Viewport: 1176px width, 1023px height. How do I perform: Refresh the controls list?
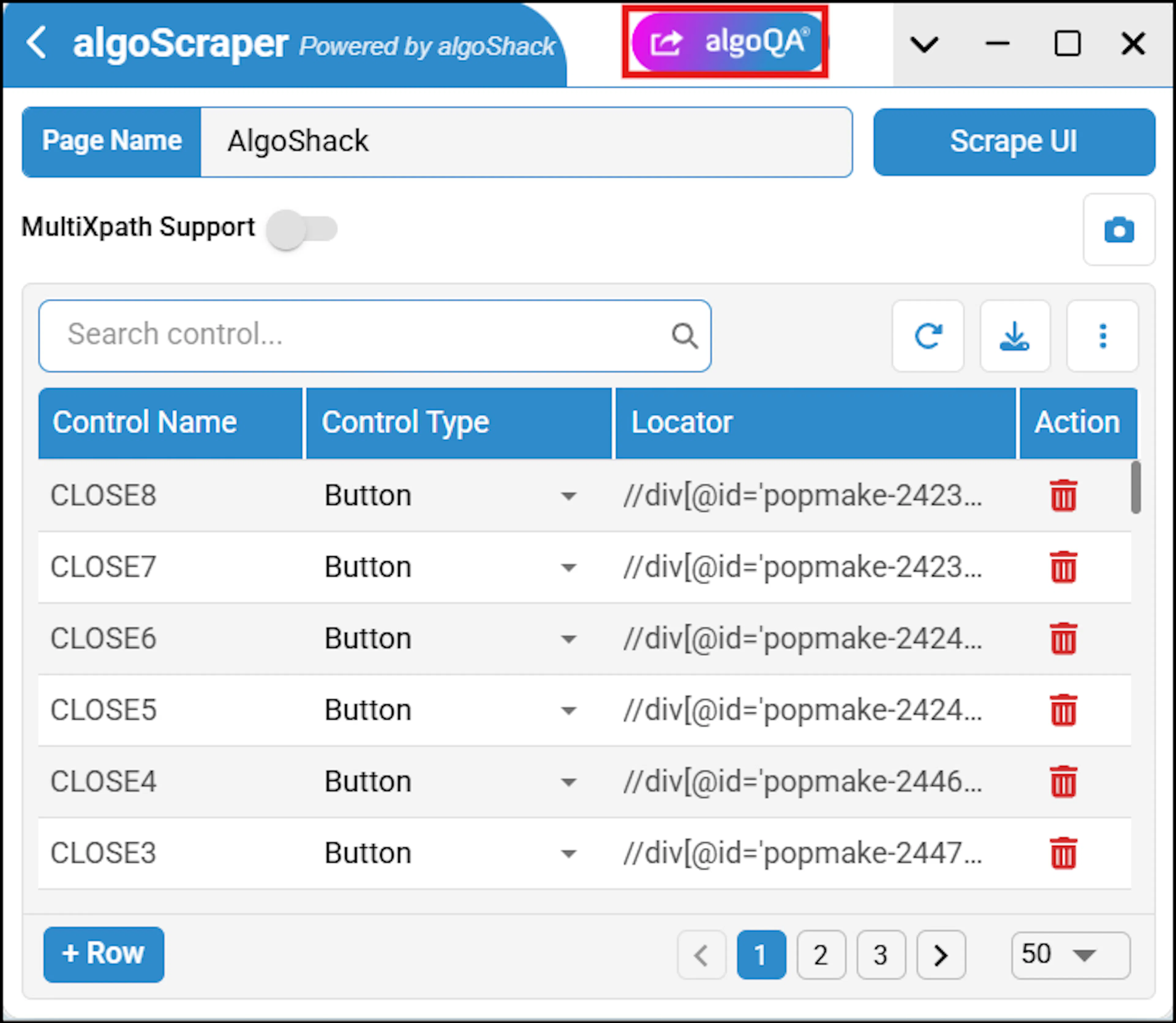pyautogui.click(x=928, y=336)
